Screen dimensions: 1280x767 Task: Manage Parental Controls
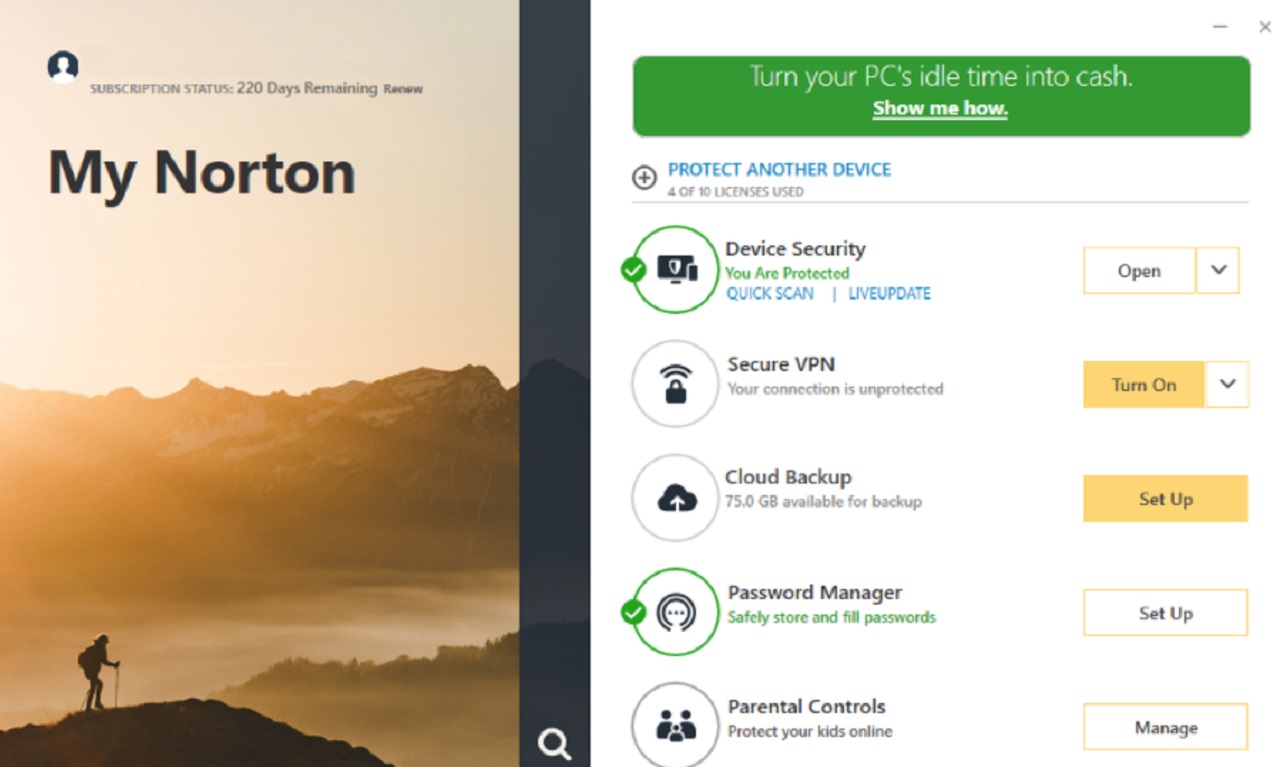[x=1166, y=727]
